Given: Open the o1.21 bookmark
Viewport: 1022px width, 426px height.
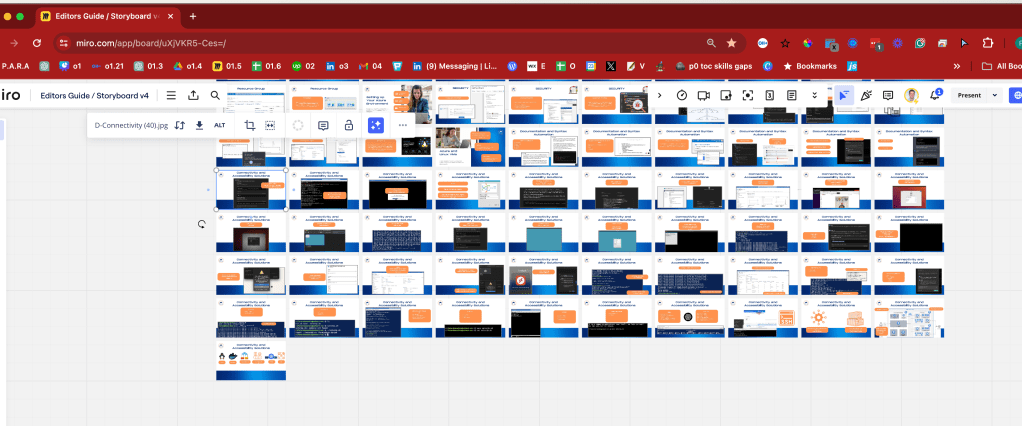Looking at the screenshot, I should pos(107,66).
